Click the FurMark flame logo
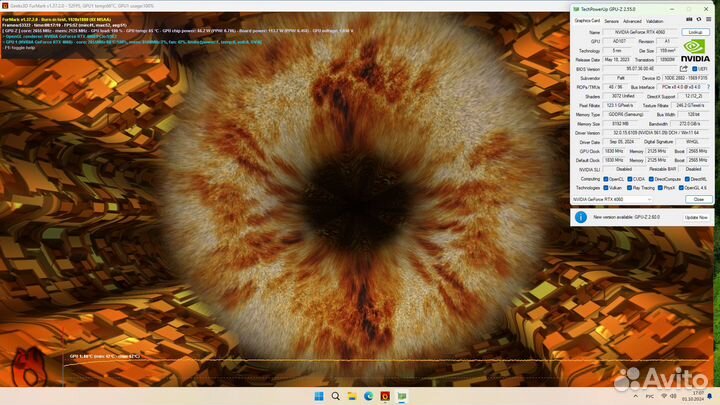 point(29,366)
